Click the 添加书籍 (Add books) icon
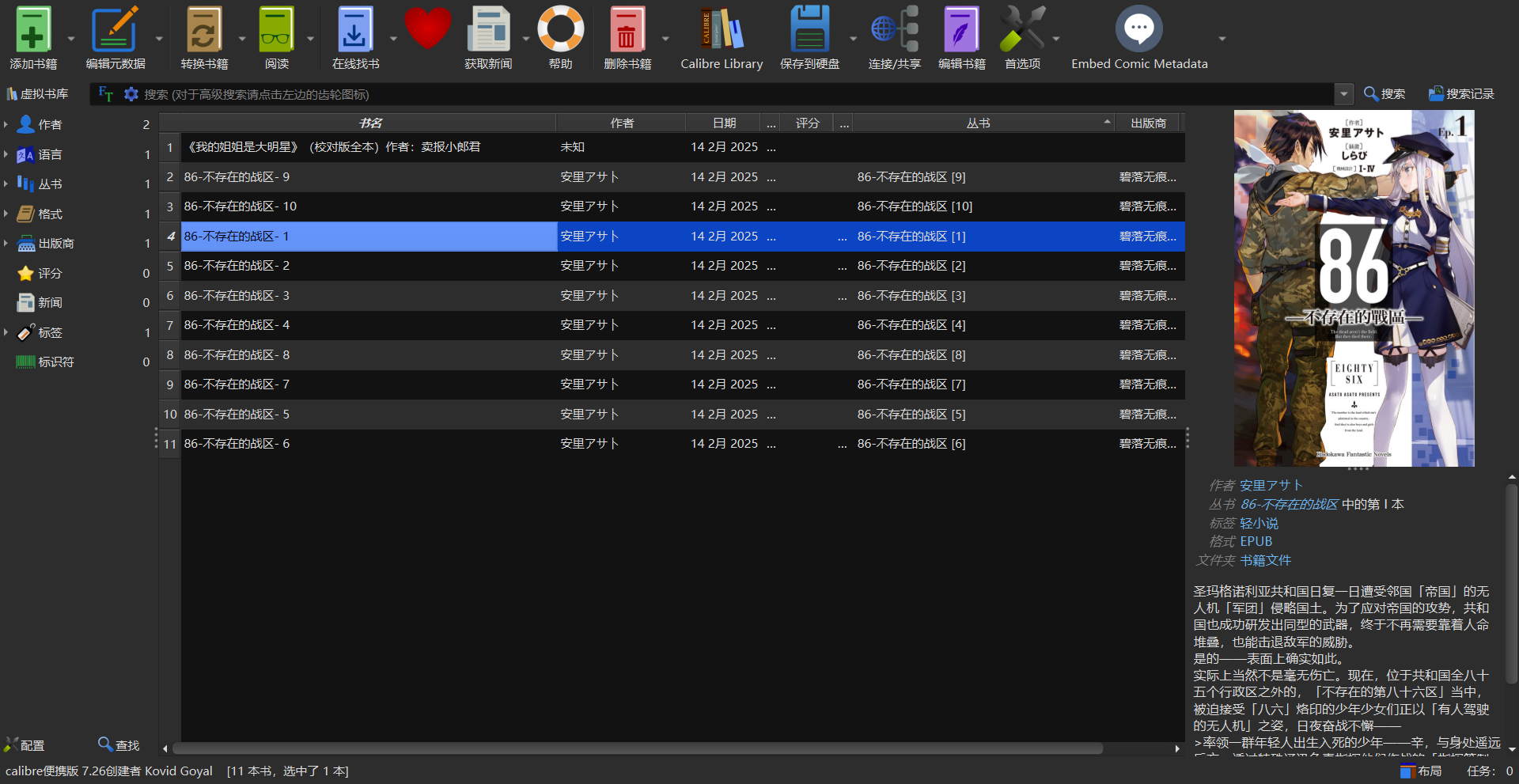Screen dimensions: 1519x784 click(x=32, y=30)
